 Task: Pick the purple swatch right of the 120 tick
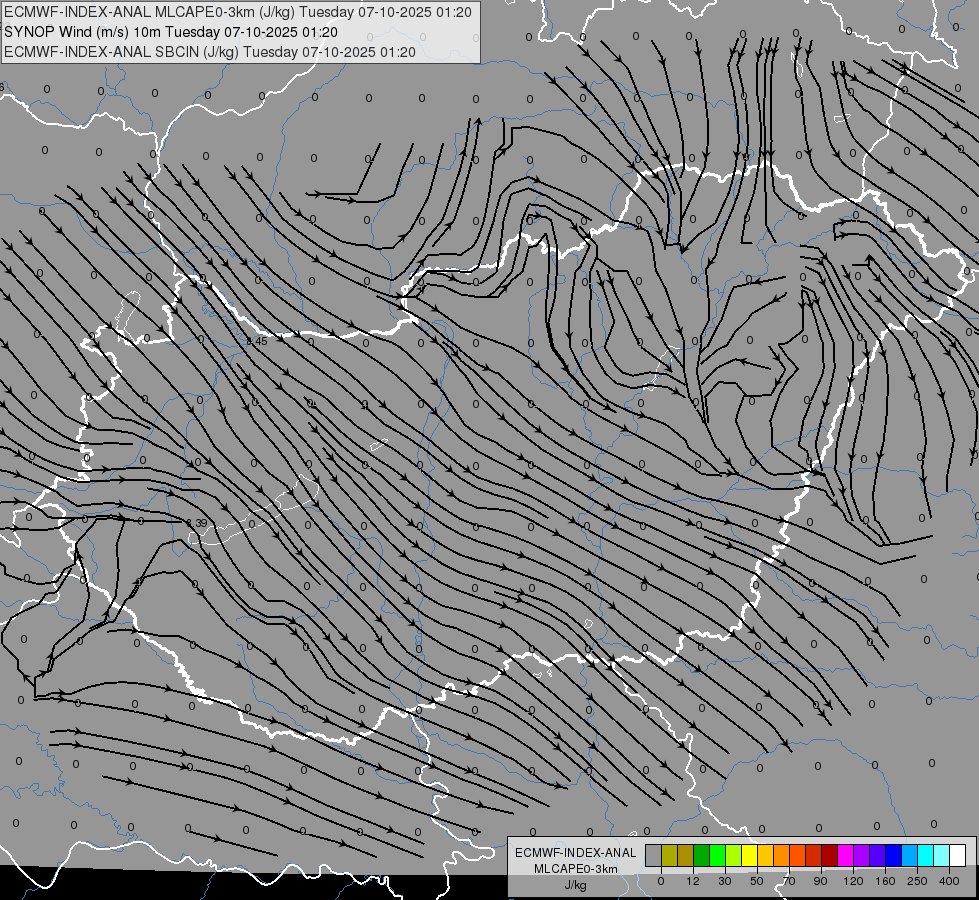862,855
